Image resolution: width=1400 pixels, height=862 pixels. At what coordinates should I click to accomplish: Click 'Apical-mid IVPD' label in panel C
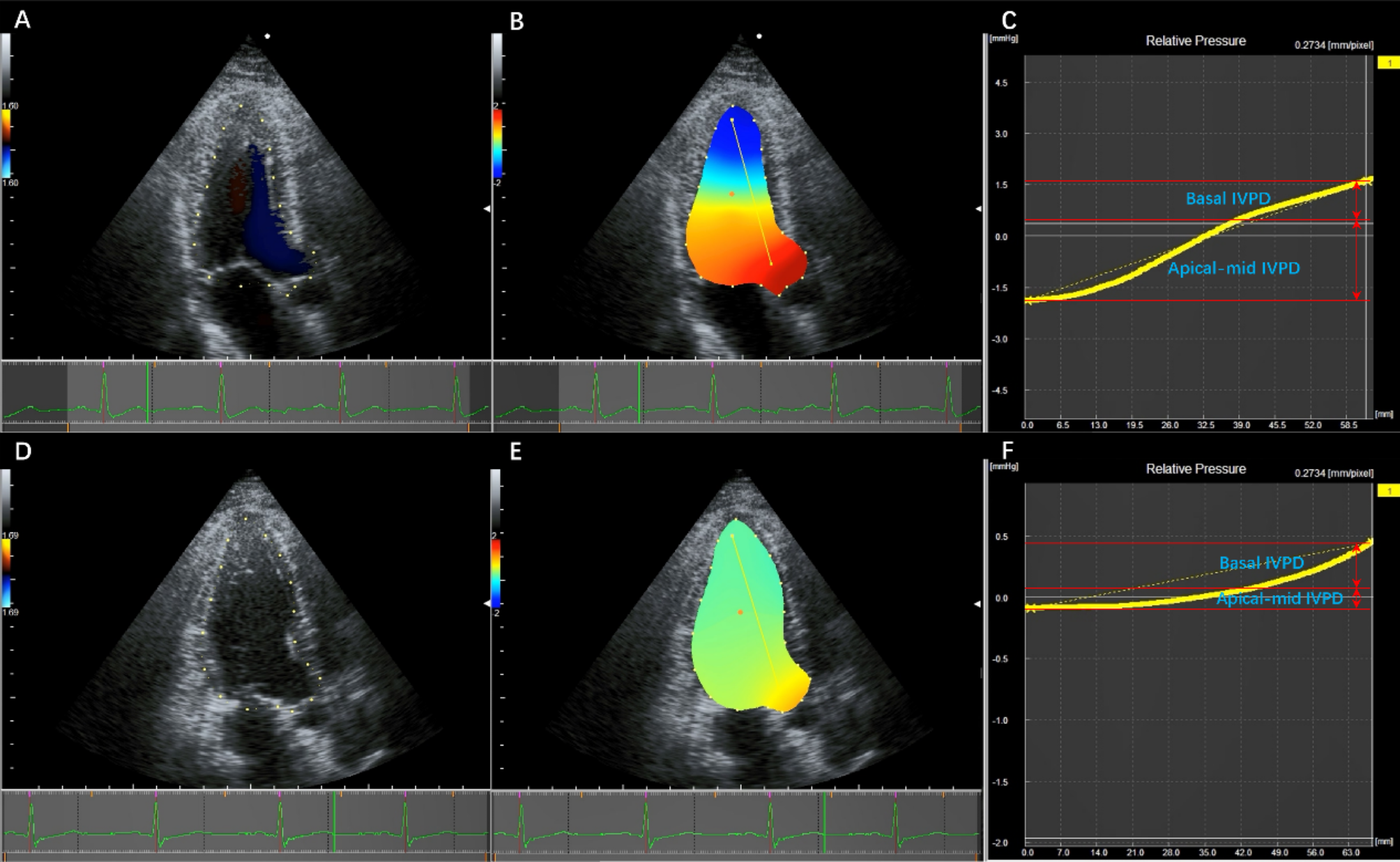tap(1233, 268)
